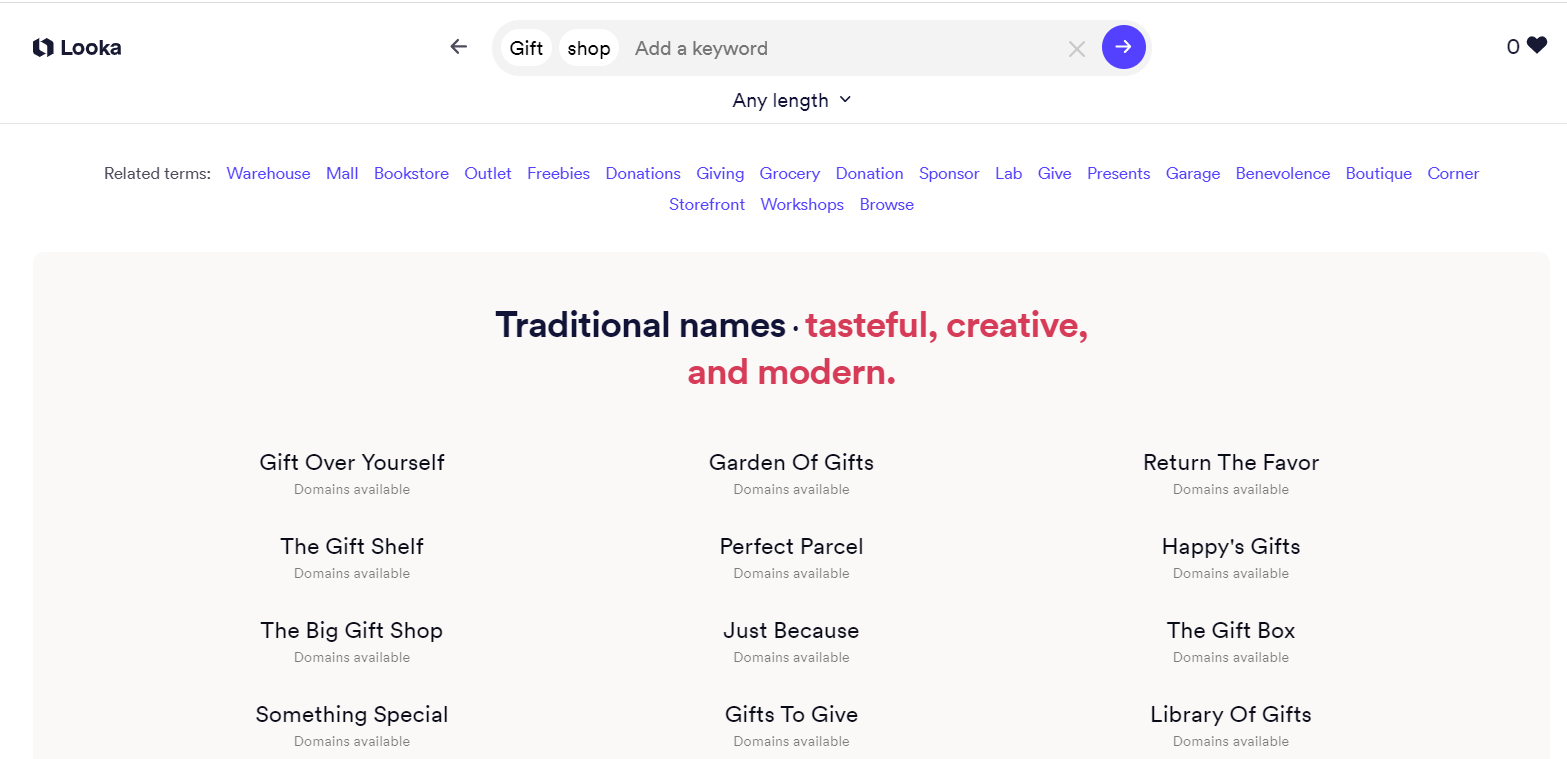Image resolution: width=1567 pixels, height=759 pixels.
Task: Open favorites via the heart icon
Action: point(1536,46)
